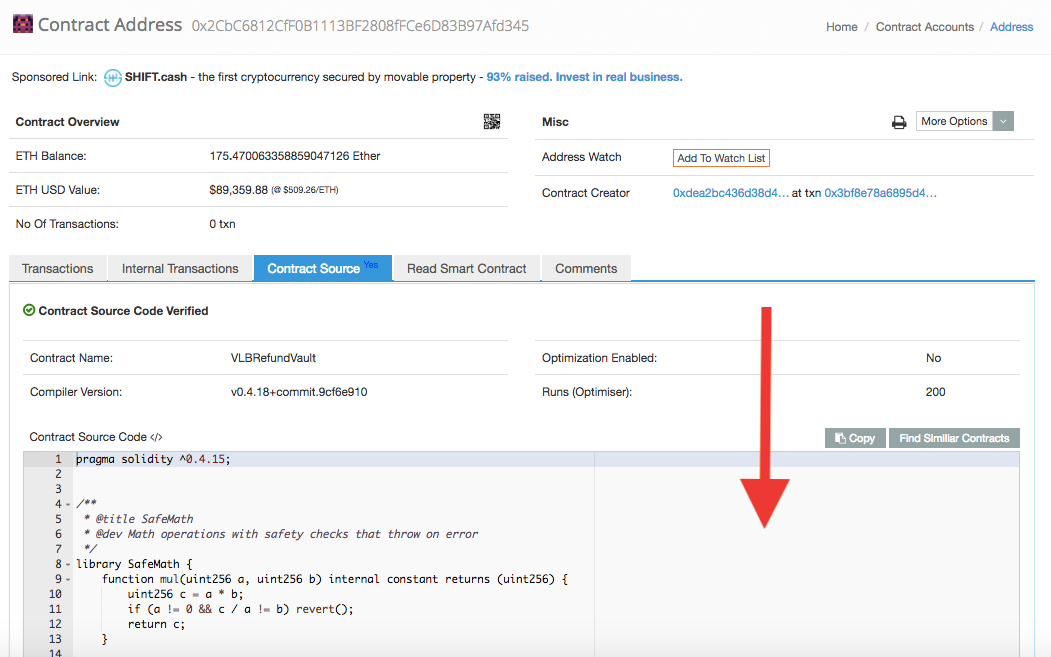Image resolution: width=1051 pixels, height=657 pixels.
Task: Click the green verified checkmark icon
Action: click(29, 310)
